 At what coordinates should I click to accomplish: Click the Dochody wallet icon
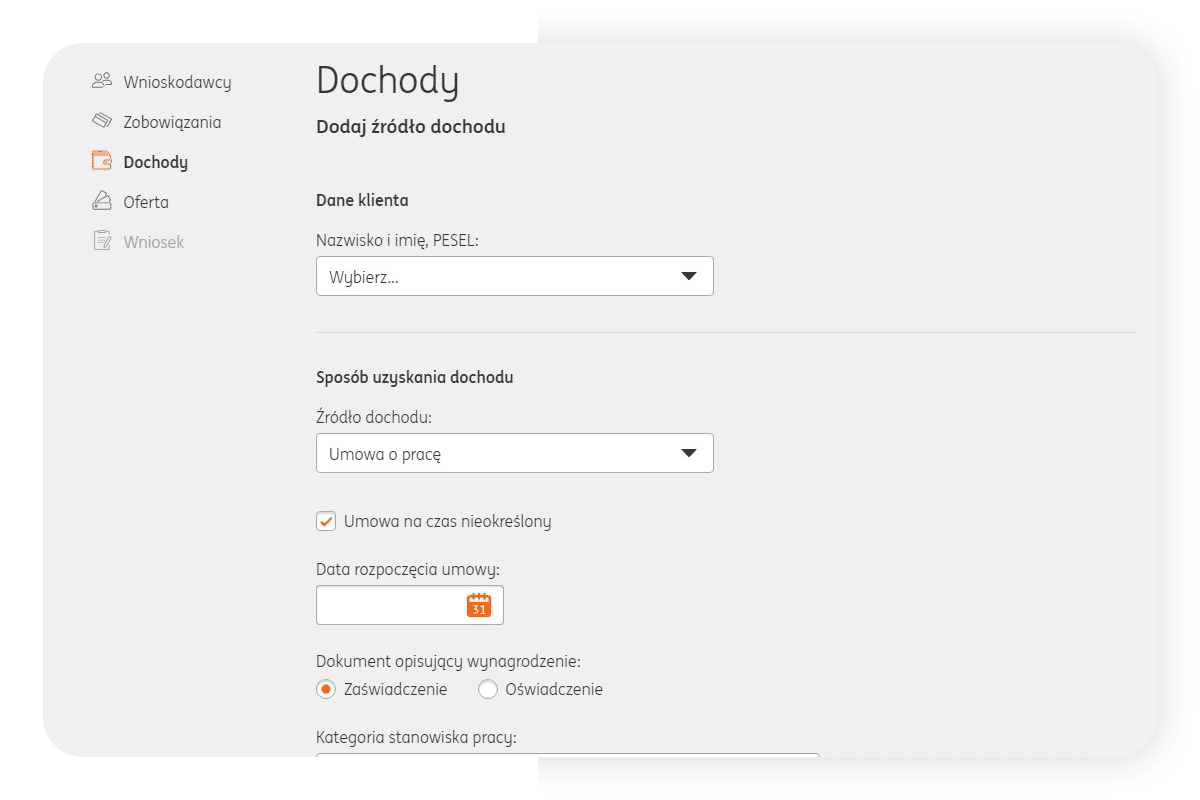coord(101,161)
